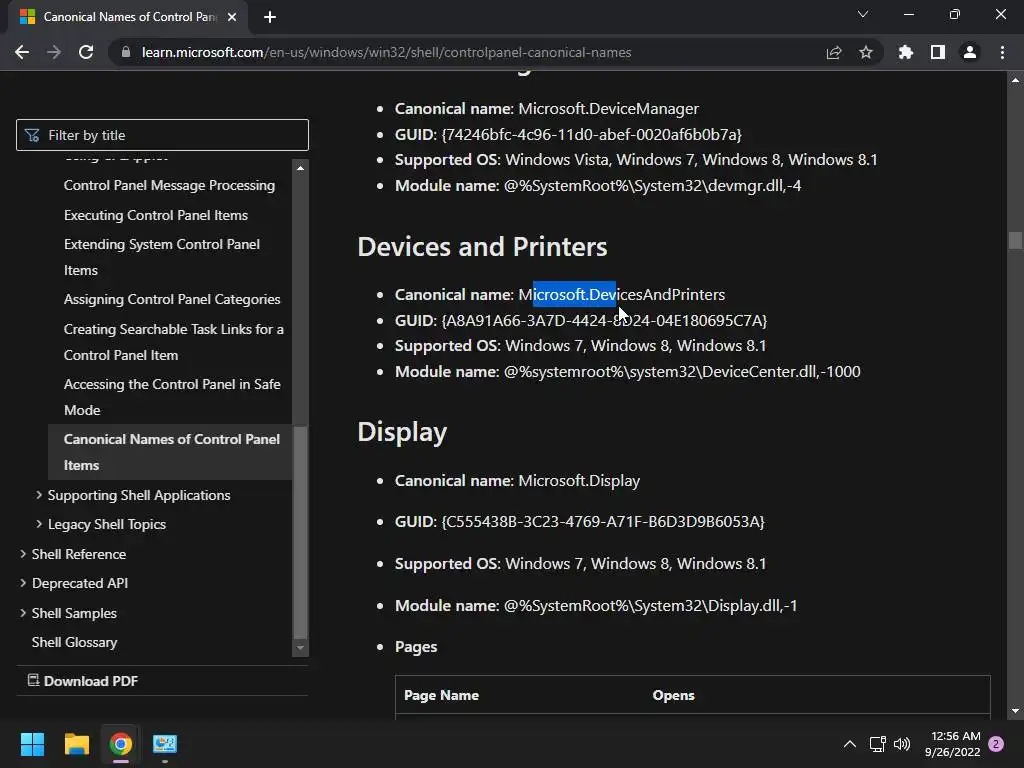The width and height of the screenshot is (1024, 768).
Task: Bookmark this page with star icon
Action: tap(866, 52)
